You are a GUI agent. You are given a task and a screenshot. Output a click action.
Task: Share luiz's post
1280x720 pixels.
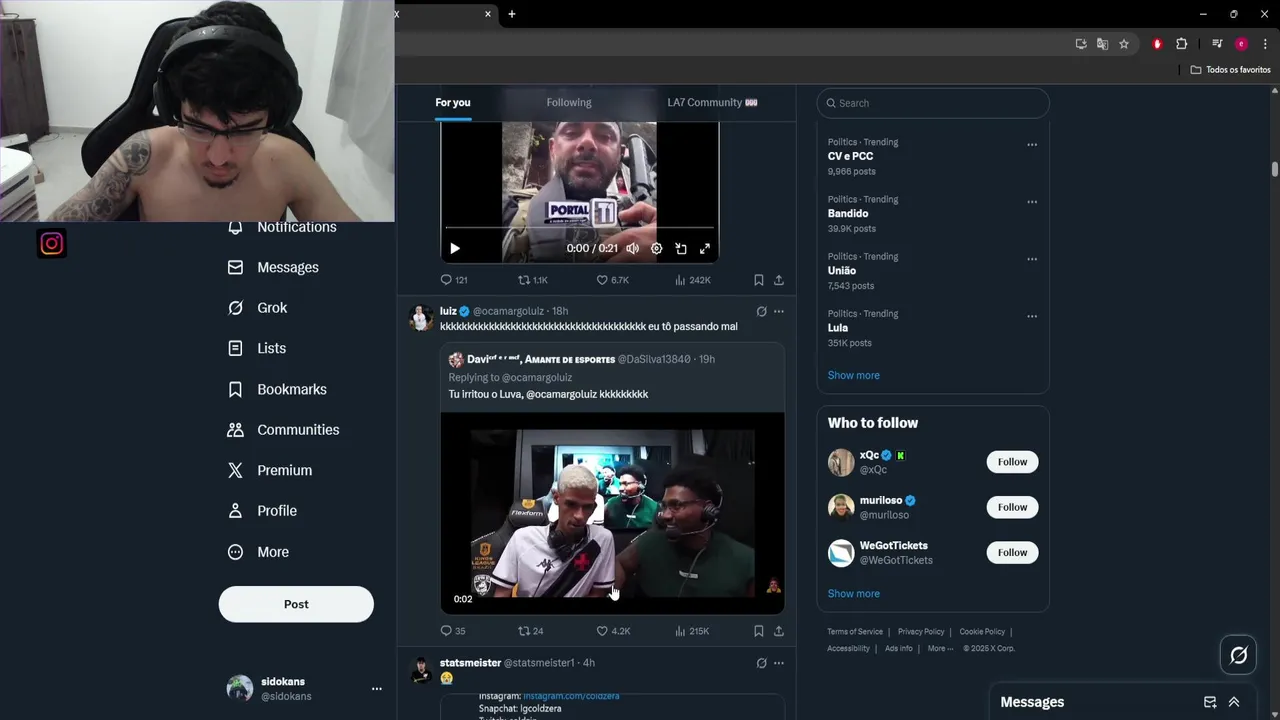point(779,631)
